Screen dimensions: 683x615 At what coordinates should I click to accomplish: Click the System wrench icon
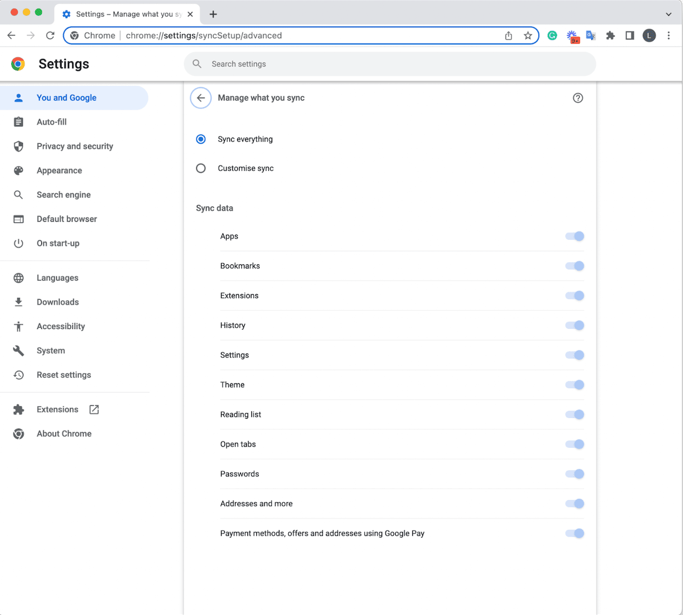click(18, 351)
